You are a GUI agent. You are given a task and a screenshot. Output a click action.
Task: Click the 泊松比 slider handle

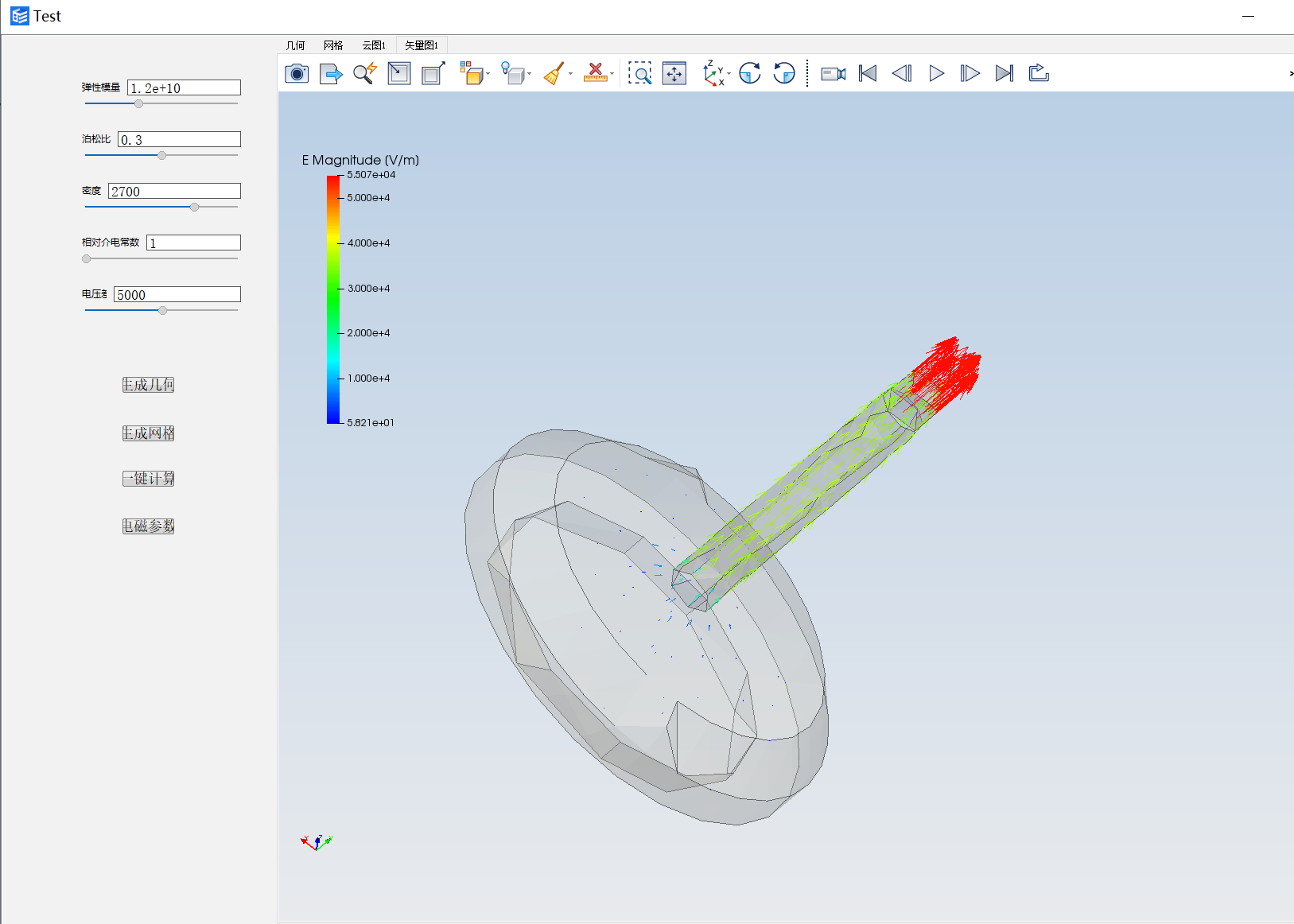pos(161,155)
